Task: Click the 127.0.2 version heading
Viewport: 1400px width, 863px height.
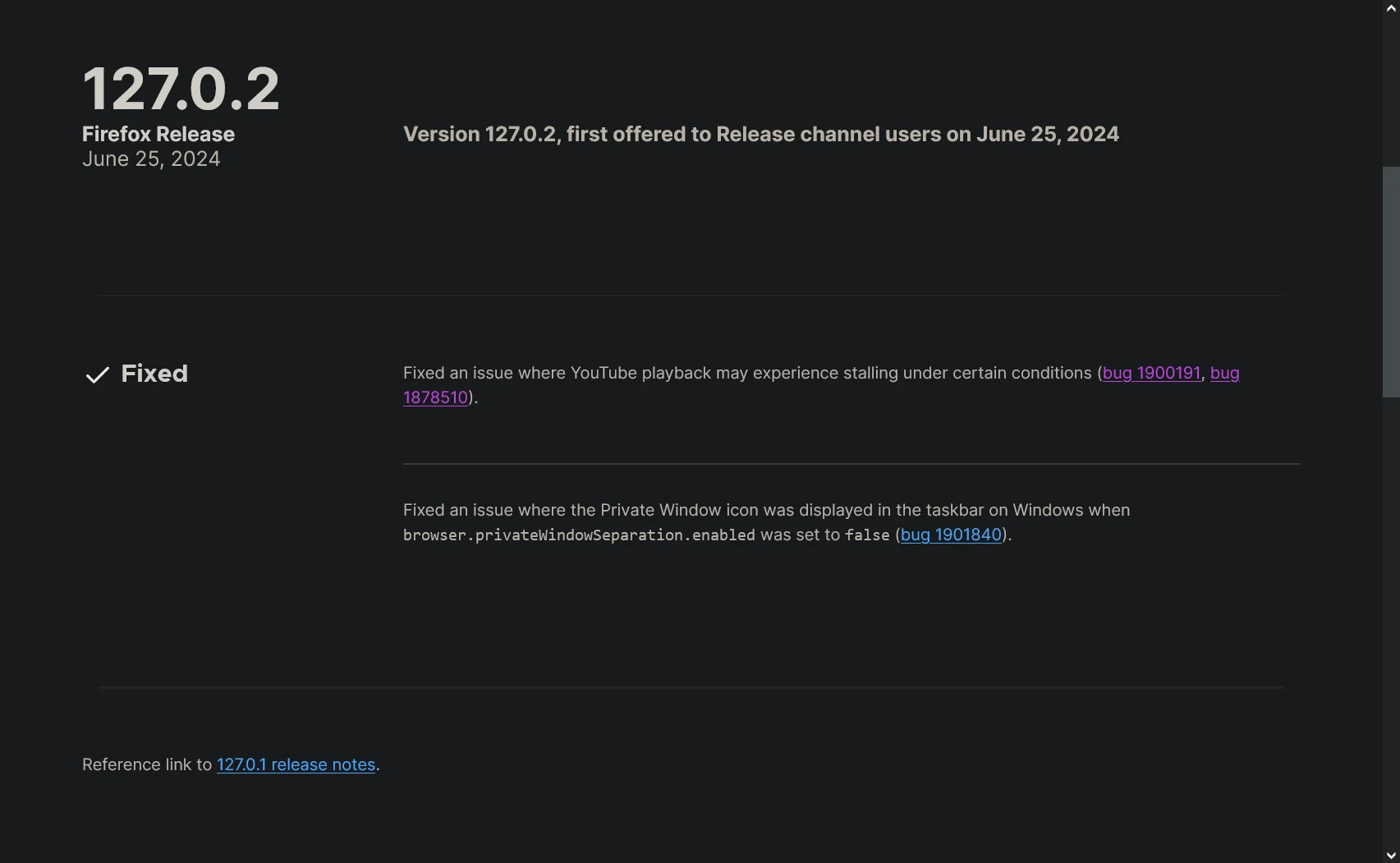Action: pos(181,89)
